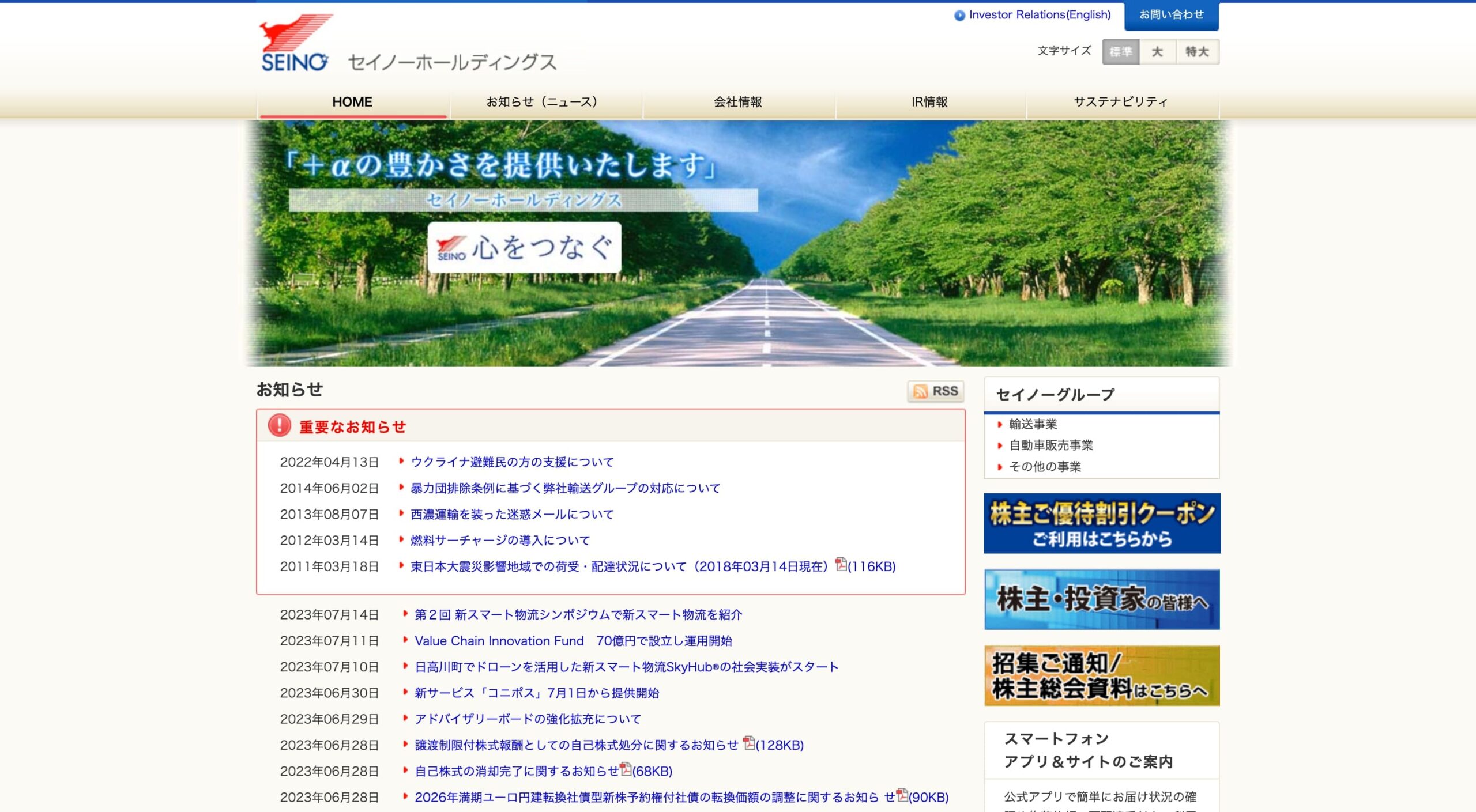Image resolution: width=1476 pixels, height=812 pixels.
Task: Click the PDF icon beside 譲渡制限付株式報酬 notice
Action: click(748, 742)
